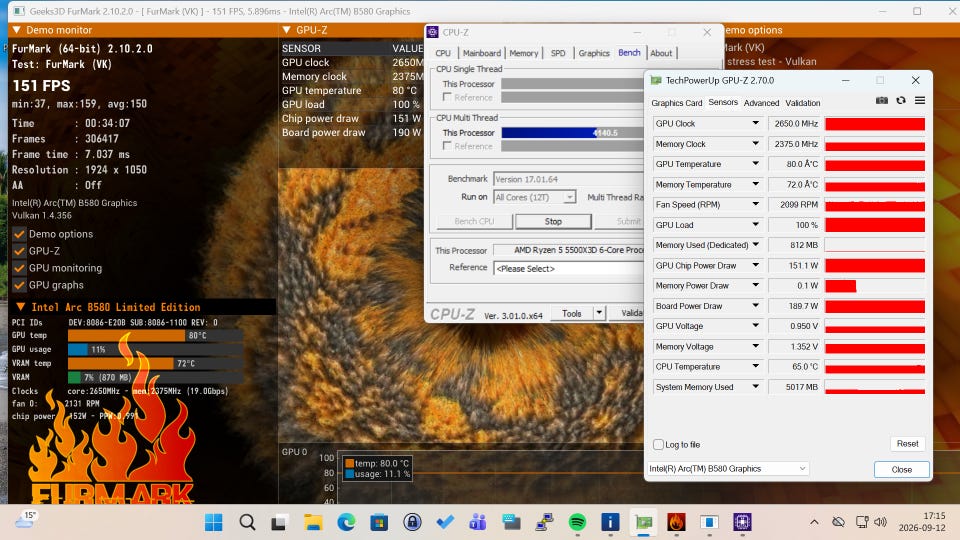Open the About tab in CPU-Z

point(661,53)
